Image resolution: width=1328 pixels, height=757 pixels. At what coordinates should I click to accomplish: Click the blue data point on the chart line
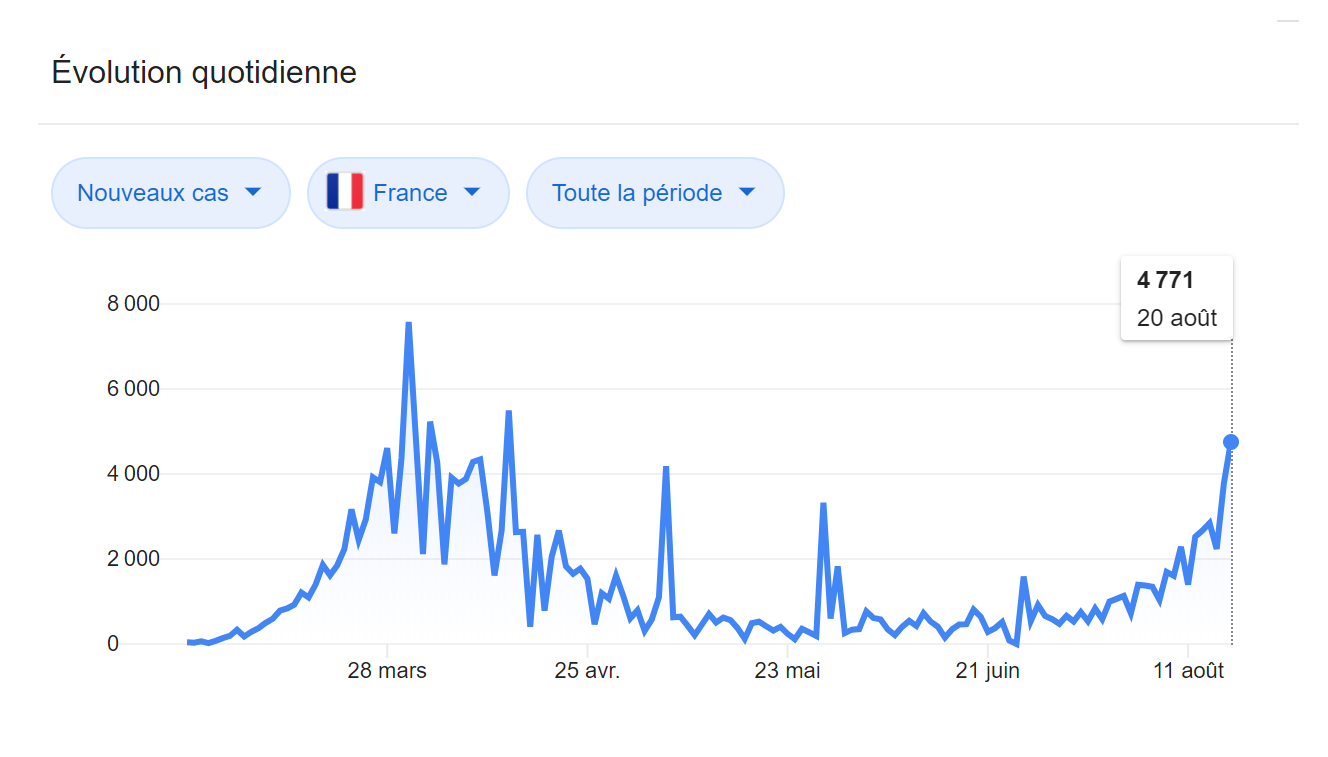(x=1231, y=442)
